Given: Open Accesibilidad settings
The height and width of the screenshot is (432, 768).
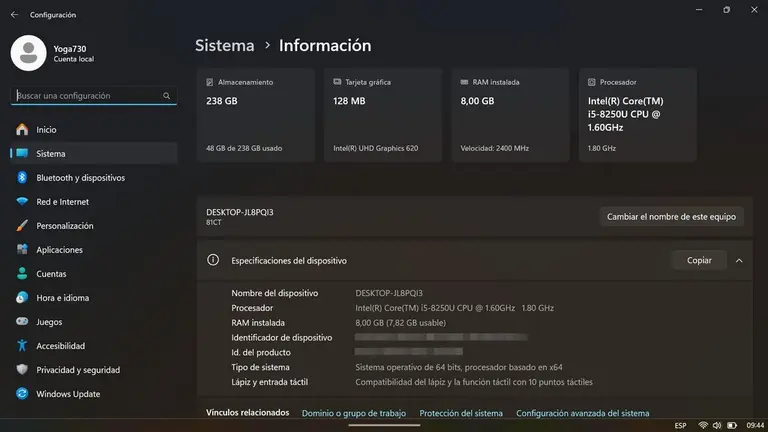Looking at the screenshot, I should point(94,345).
